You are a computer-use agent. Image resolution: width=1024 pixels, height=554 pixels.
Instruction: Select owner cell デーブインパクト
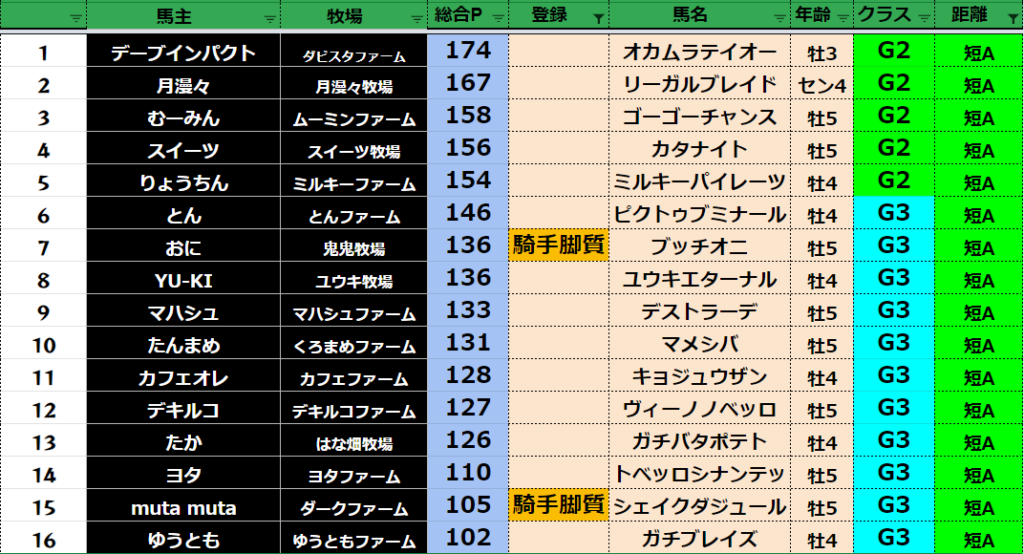coord(184,53)
